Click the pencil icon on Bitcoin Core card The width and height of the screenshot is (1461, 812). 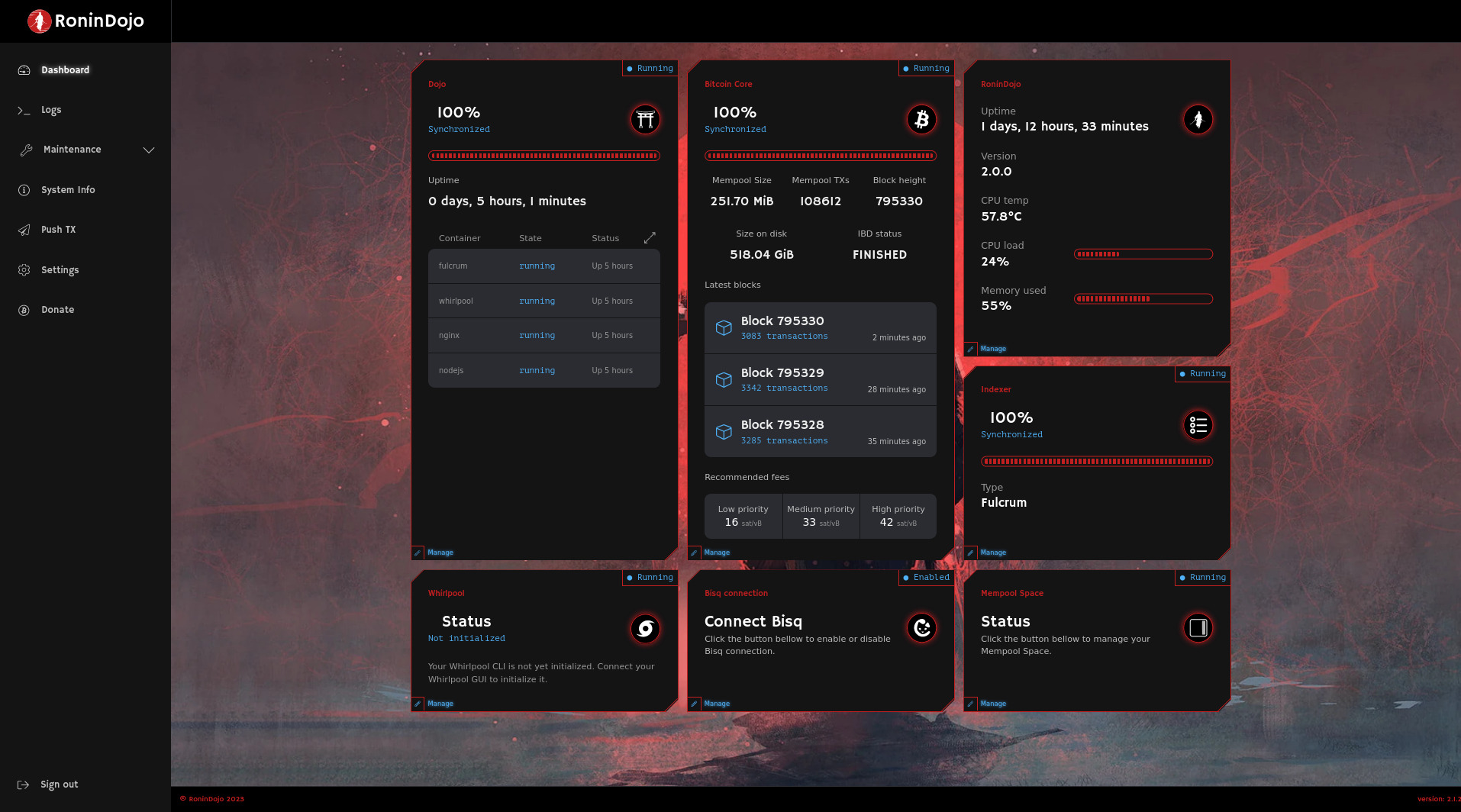coord(694,553)
